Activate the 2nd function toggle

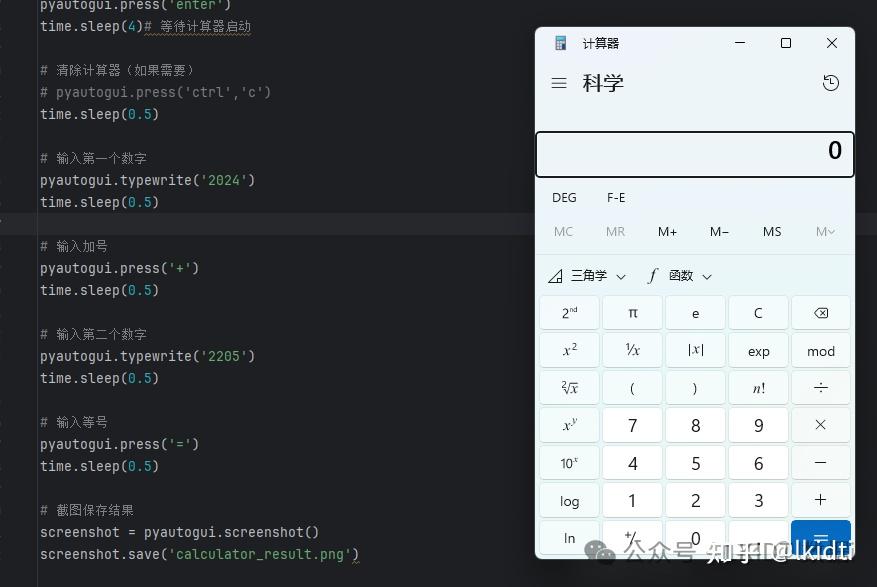coord(569,312)
